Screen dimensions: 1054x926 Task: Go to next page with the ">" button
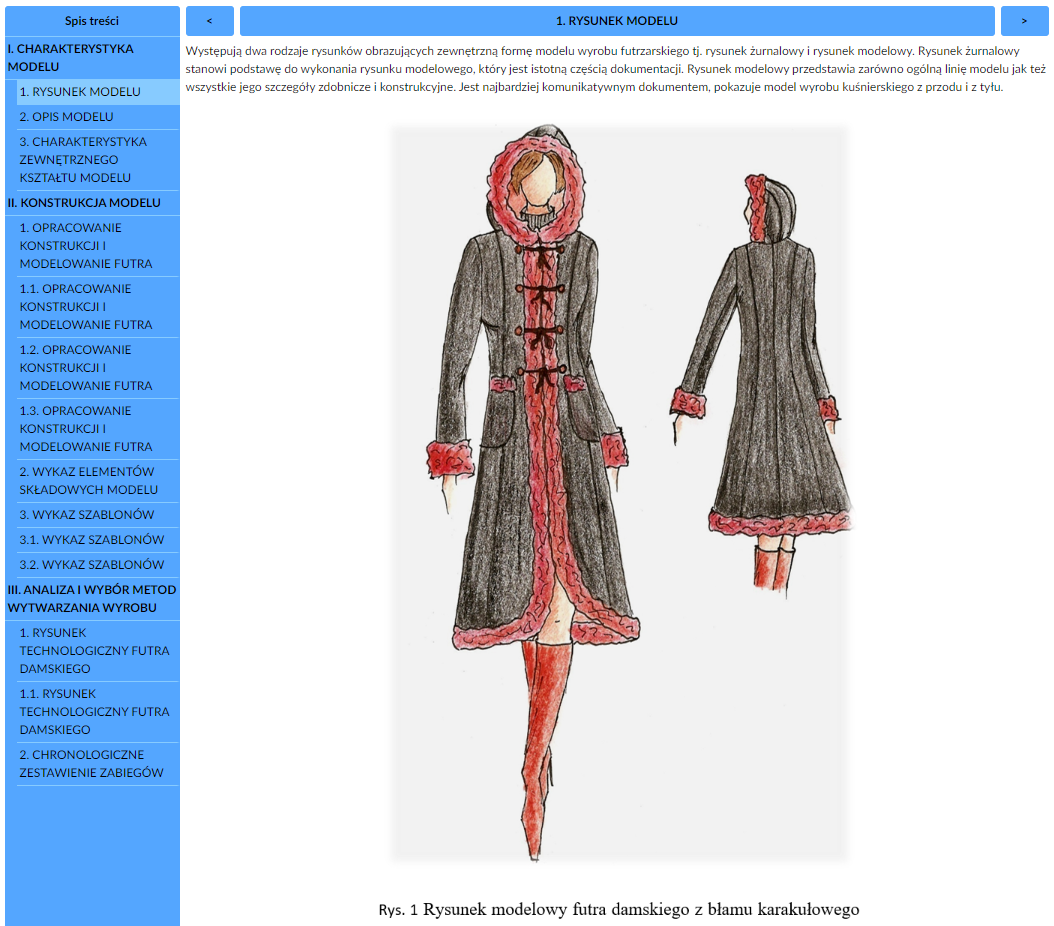pyautogui.click(x=1024, y=21)
